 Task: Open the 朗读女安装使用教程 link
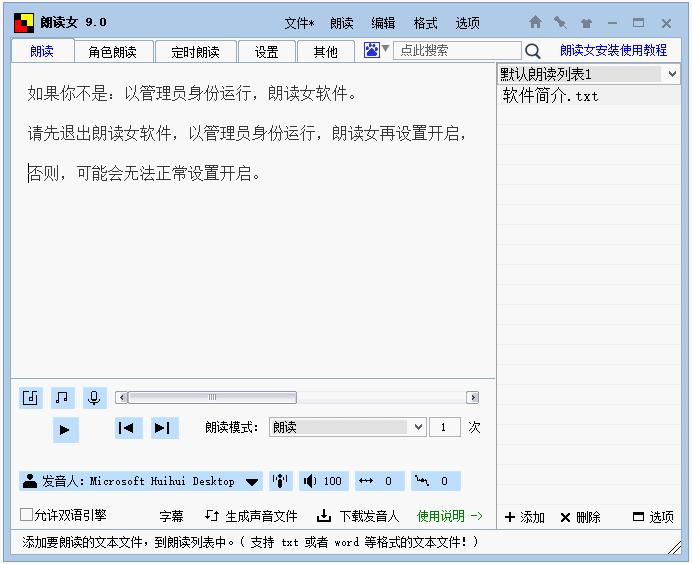coord(613,50)
